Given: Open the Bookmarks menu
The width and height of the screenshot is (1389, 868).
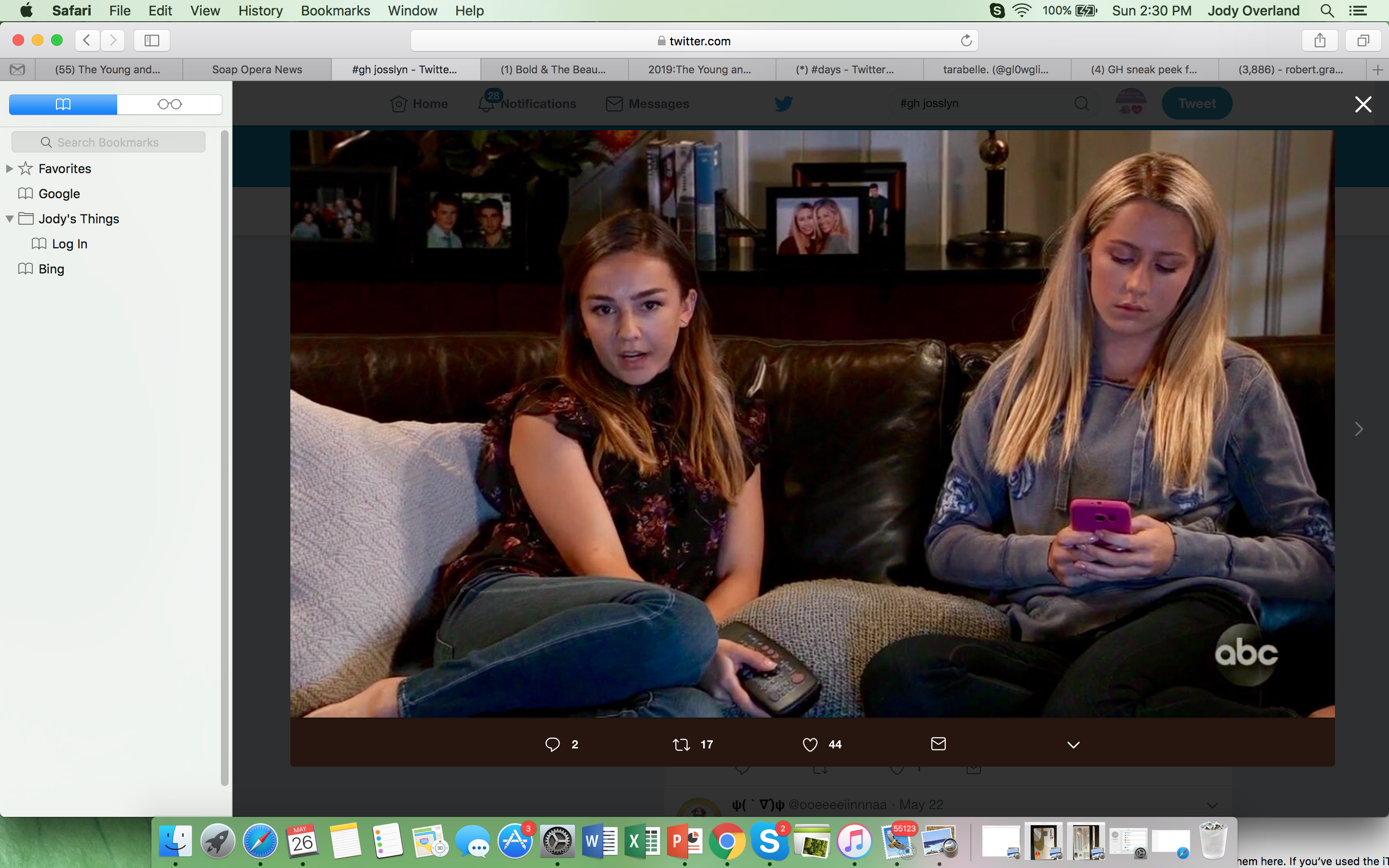Looking at the screenshot, I should tap(335, 10).
